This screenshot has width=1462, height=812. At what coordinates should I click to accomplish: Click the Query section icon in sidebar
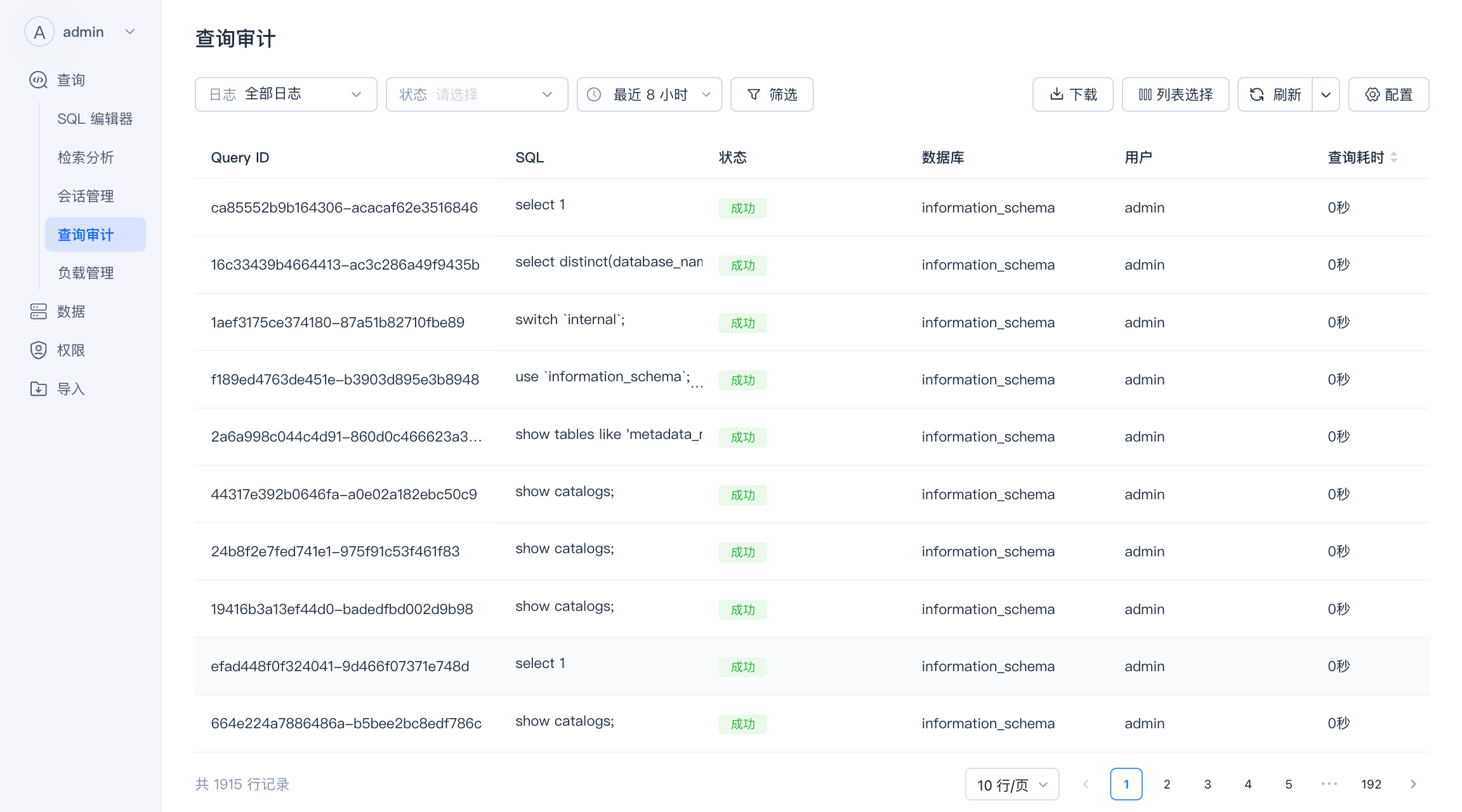[39, 80]
